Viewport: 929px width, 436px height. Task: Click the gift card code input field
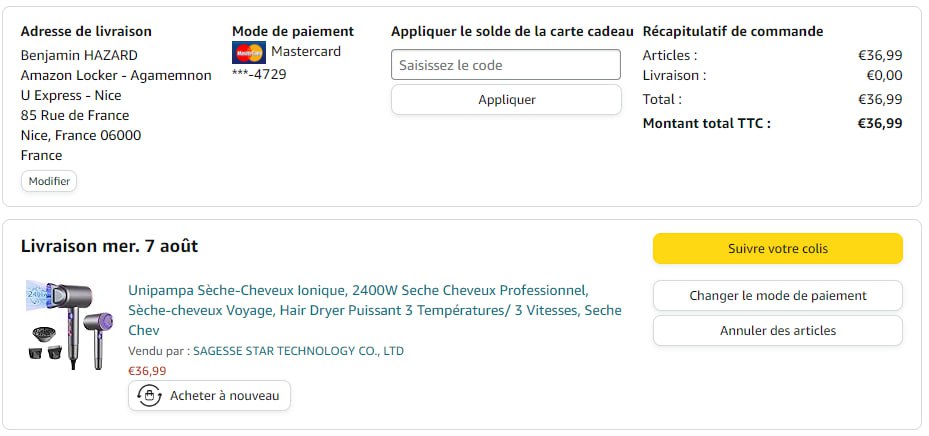point(505,65)
